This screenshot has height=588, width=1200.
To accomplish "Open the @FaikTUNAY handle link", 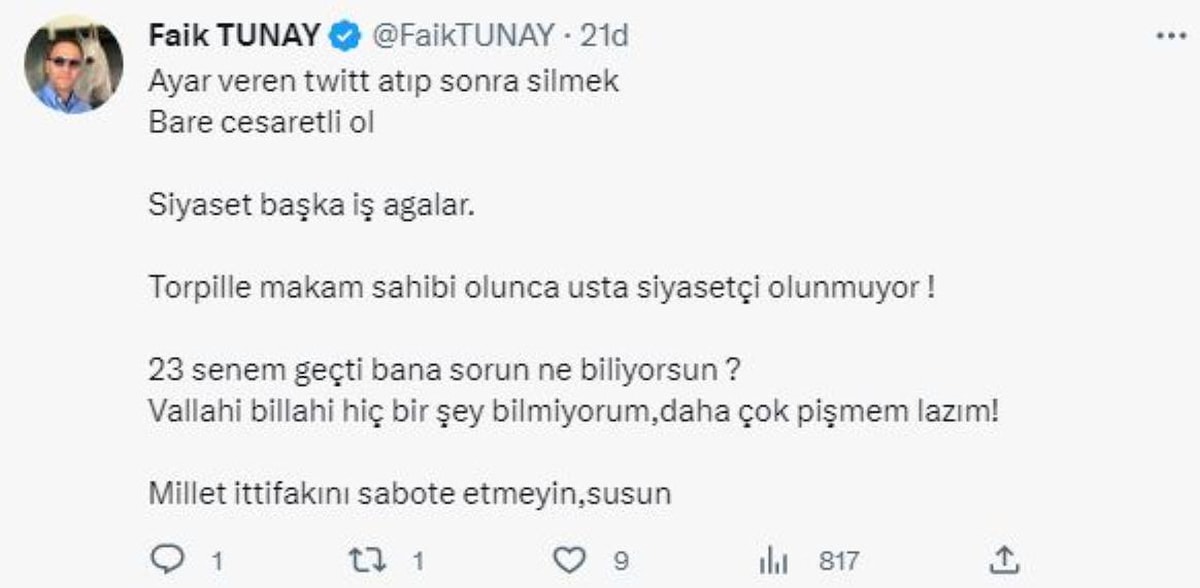I will 463,36.
